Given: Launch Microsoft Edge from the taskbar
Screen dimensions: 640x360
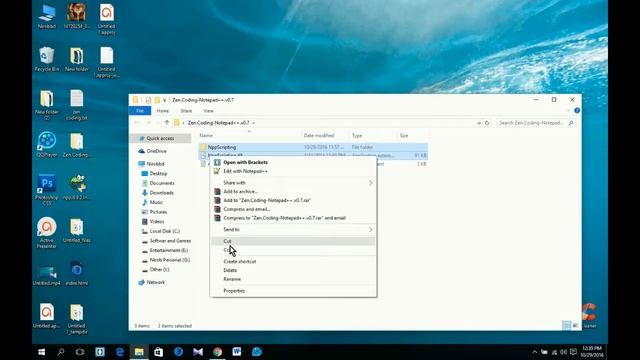Looking at the screenshot, I should click(x=120, y=352).
